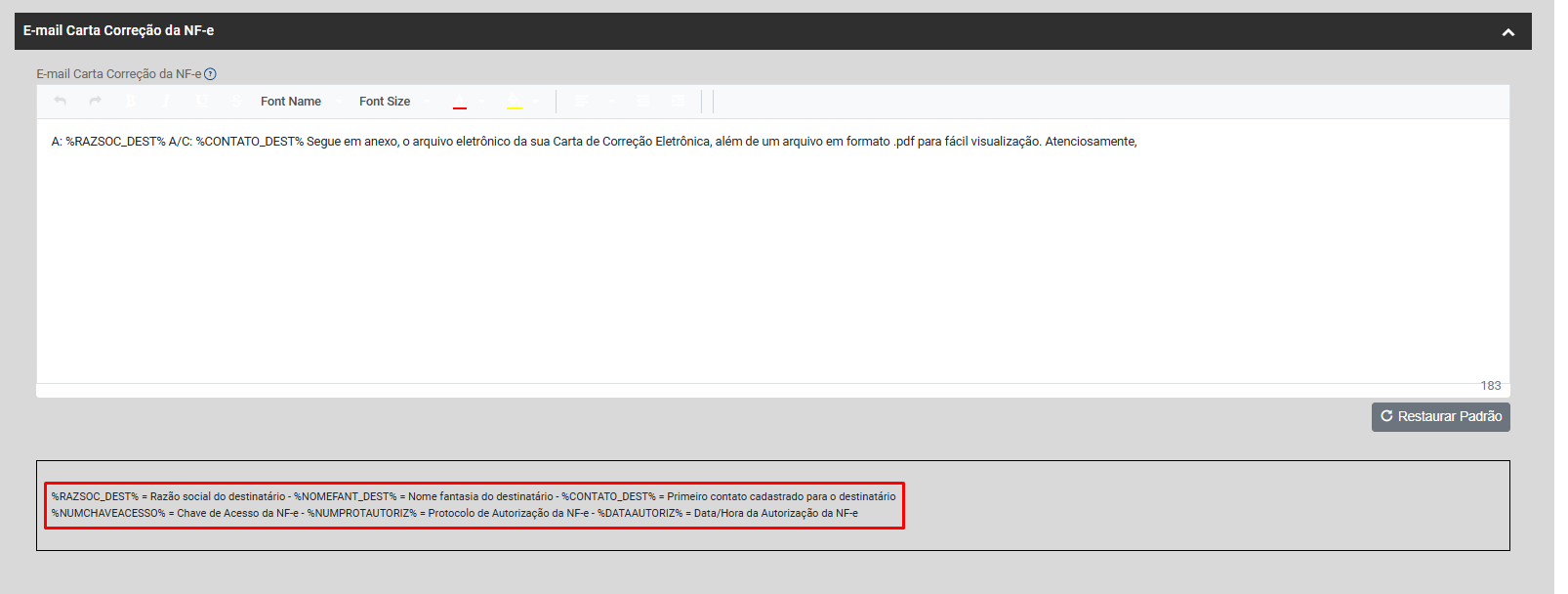This screenshot has width=1568, height=594.
Task: Collapse the E-mail Carta Correção section chevron
Action: coord(1507,32)
